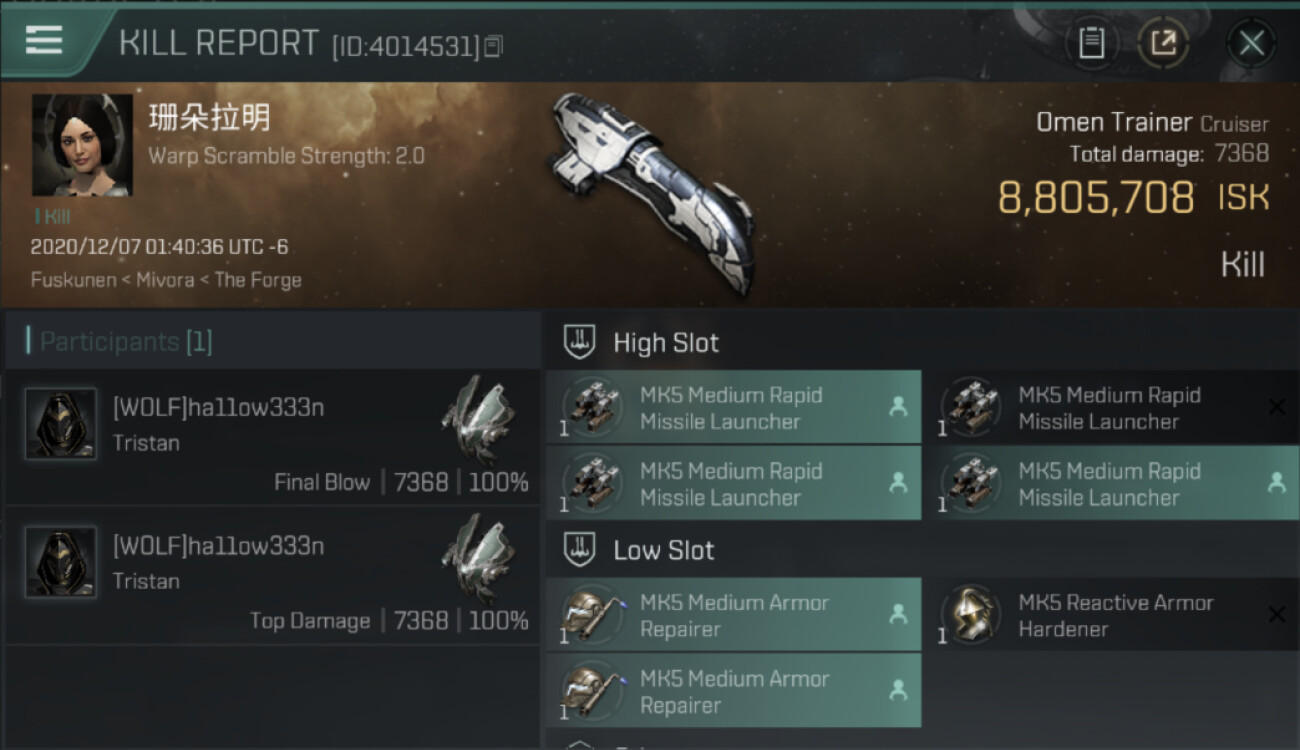The image size is (1300, 750).
Task: Open the hamburger menu icon
Action: coord(45,41)
